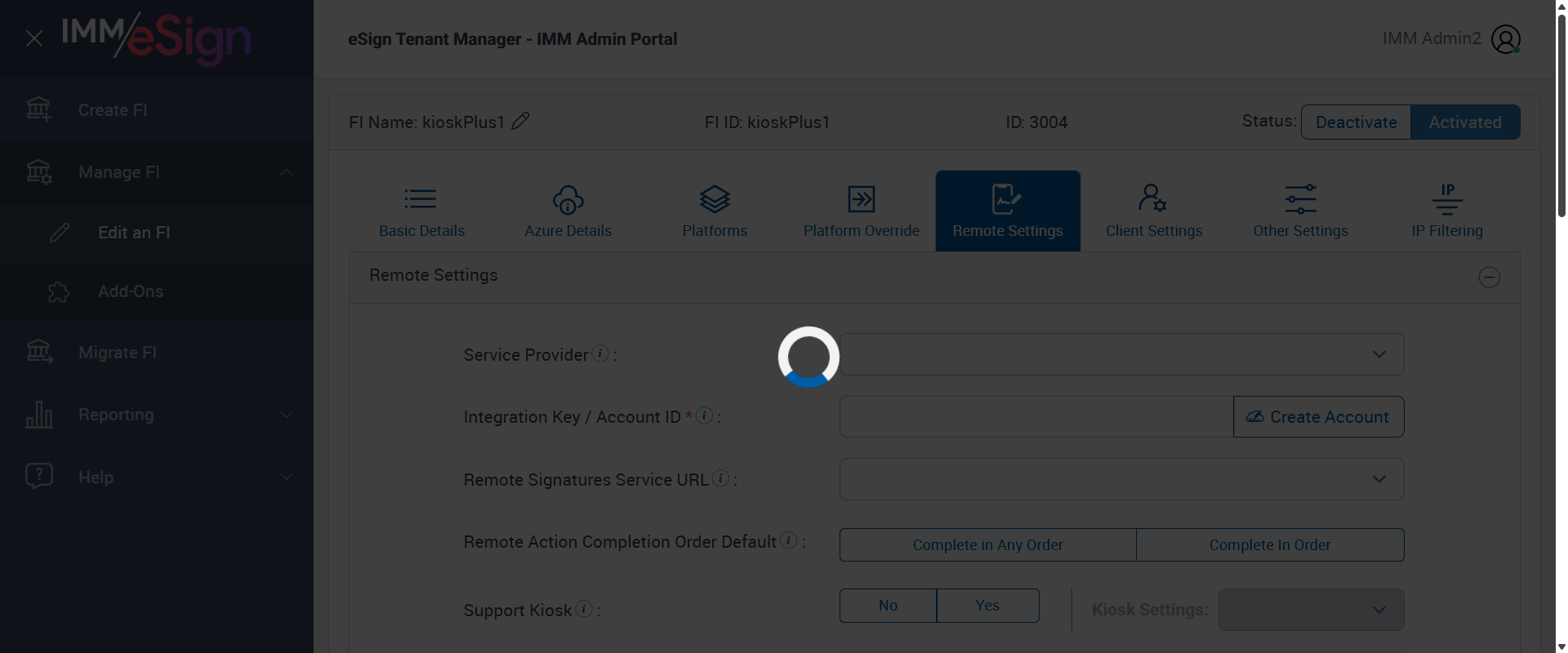Click the Service Provider info icon
Image resolution: width=1568 pixels, height=653 pixels.
pyautogui.click(x=600, y=353)
